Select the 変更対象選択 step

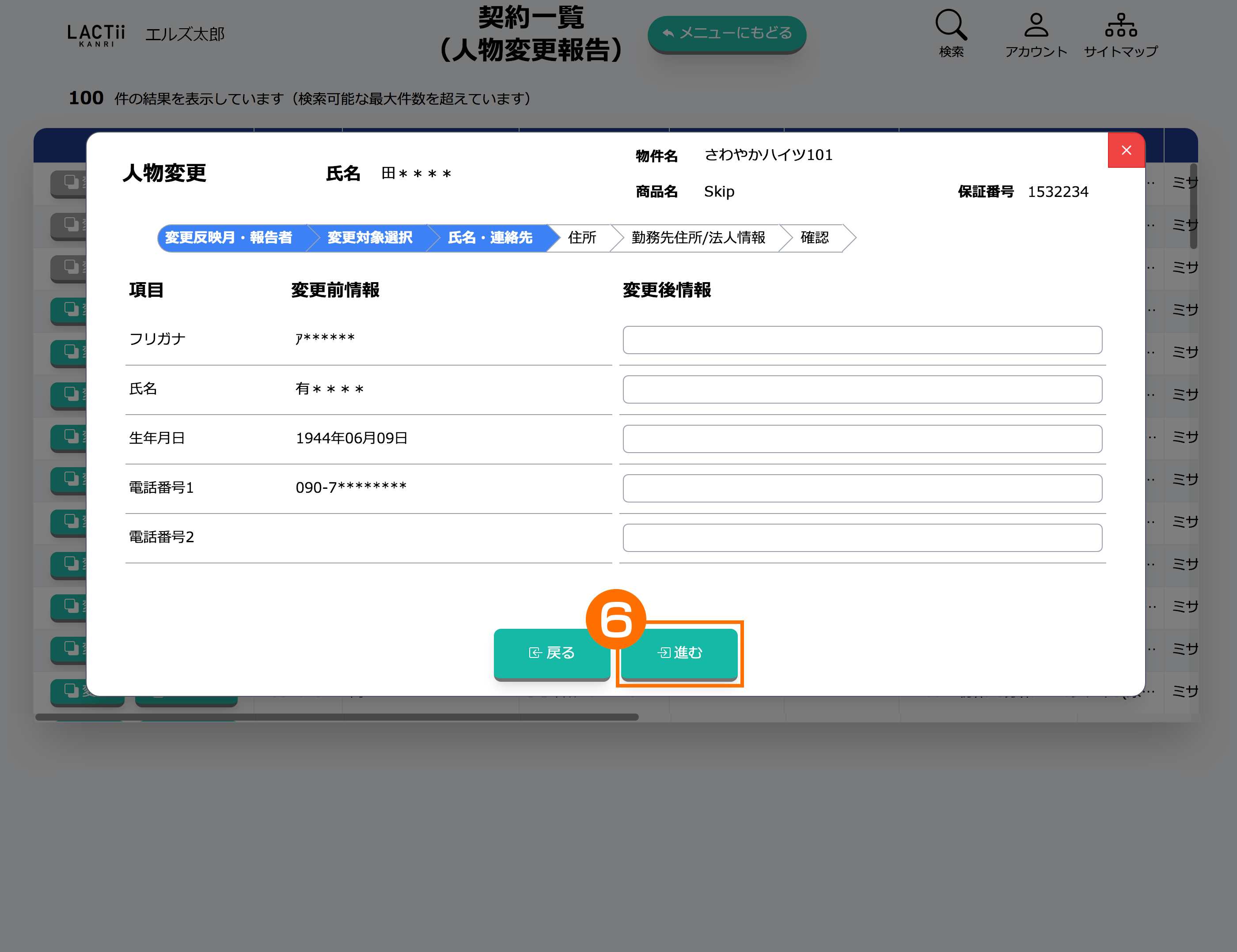coord(369,238)
